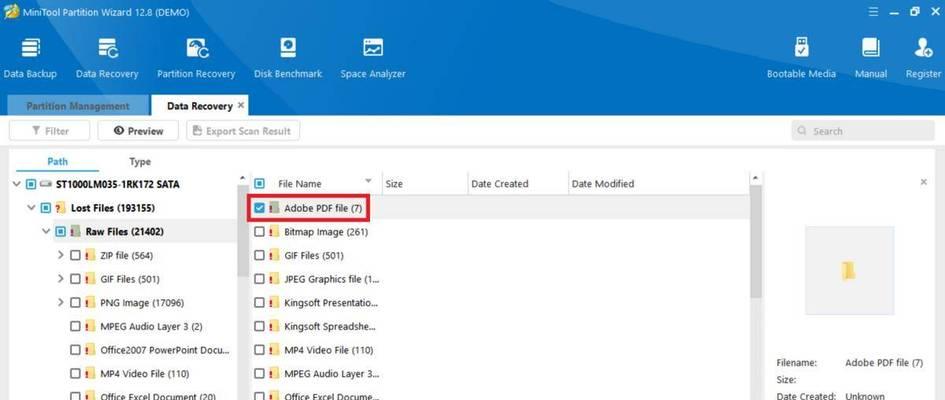Close the preview panel
Screen dimensions: 945x400
(x=923, y=182)
